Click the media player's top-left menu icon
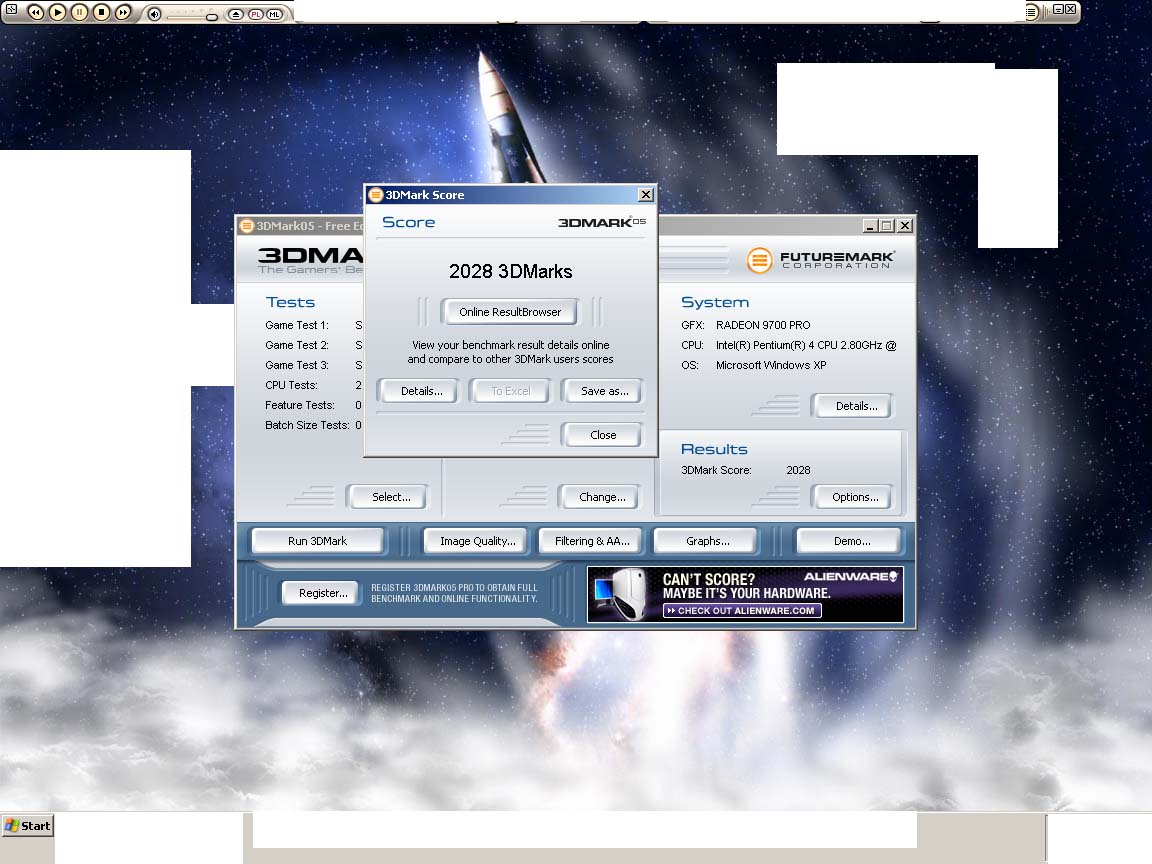 [x=11, y=10]
